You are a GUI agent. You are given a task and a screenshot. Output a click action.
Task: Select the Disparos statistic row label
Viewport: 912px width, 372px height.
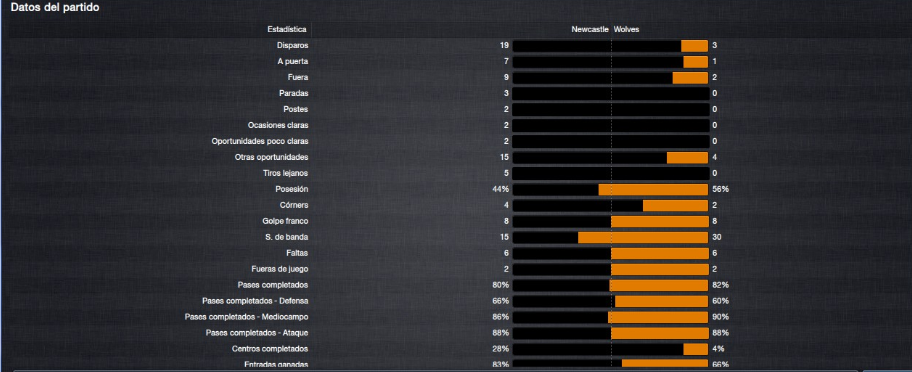pos(293,45)
